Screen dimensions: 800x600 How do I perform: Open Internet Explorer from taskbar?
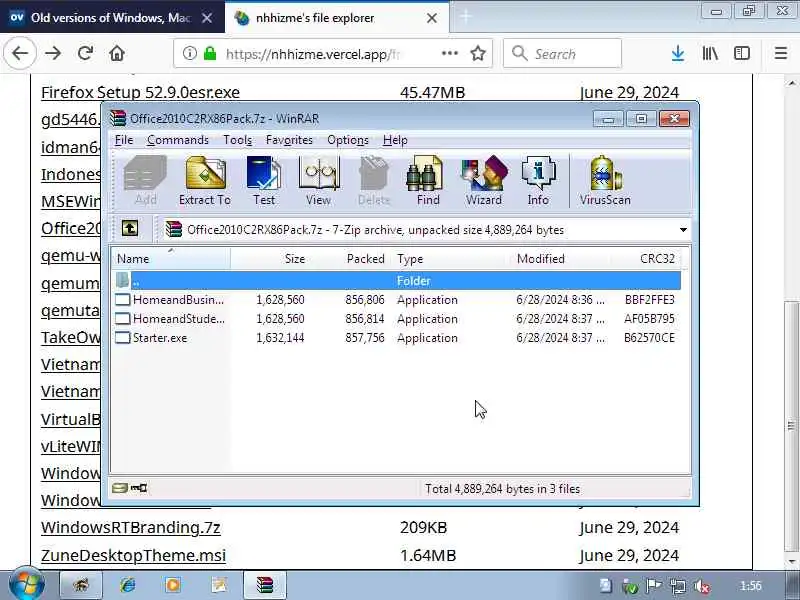128,585
